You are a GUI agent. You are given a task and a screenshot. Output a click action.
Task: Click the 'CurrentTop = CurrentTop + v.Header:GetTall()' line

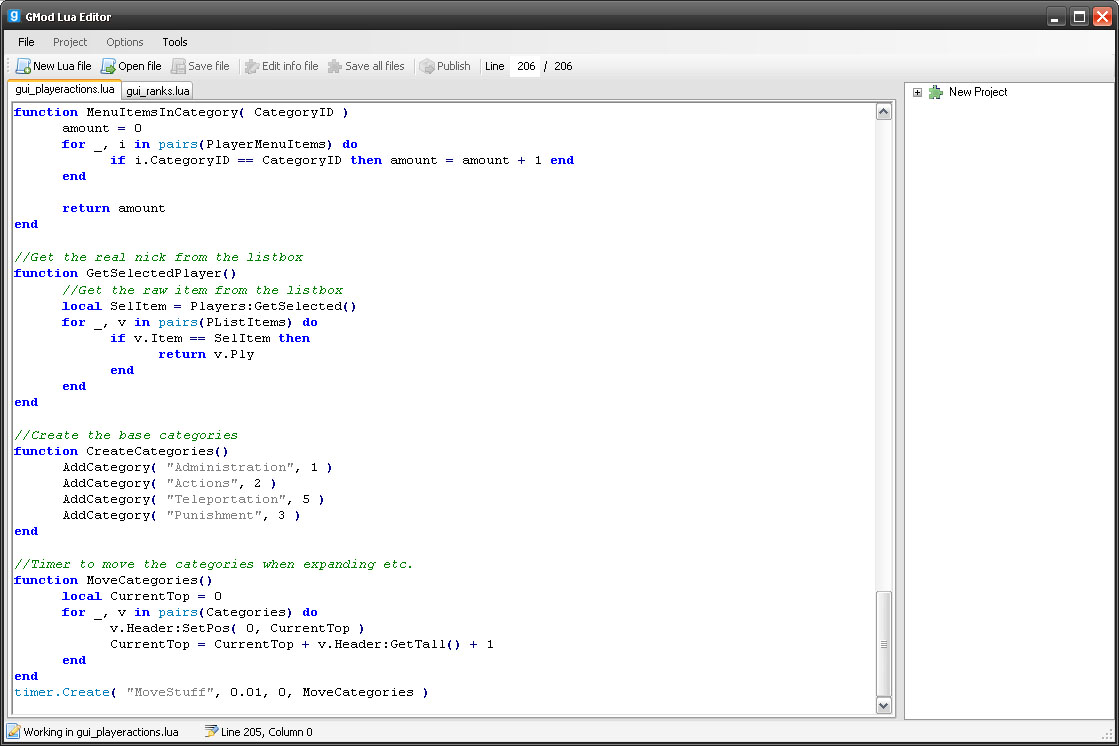[x=302, y=645]
